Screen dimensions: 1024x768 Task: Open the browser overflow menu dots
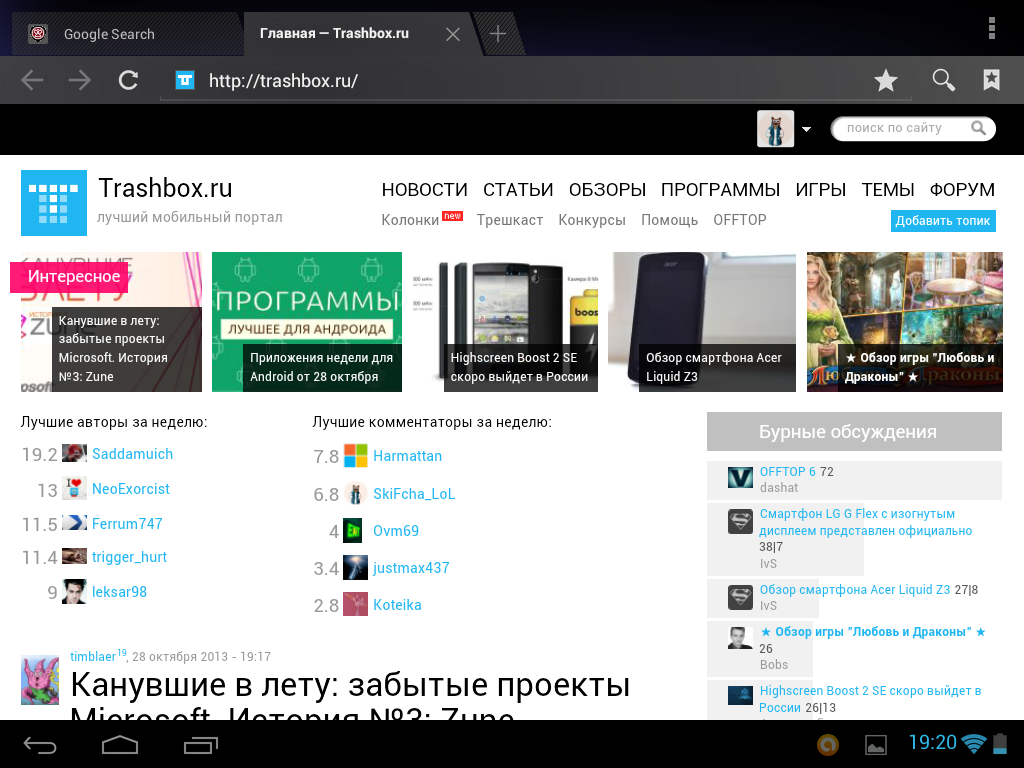click(x=991, y=29)
